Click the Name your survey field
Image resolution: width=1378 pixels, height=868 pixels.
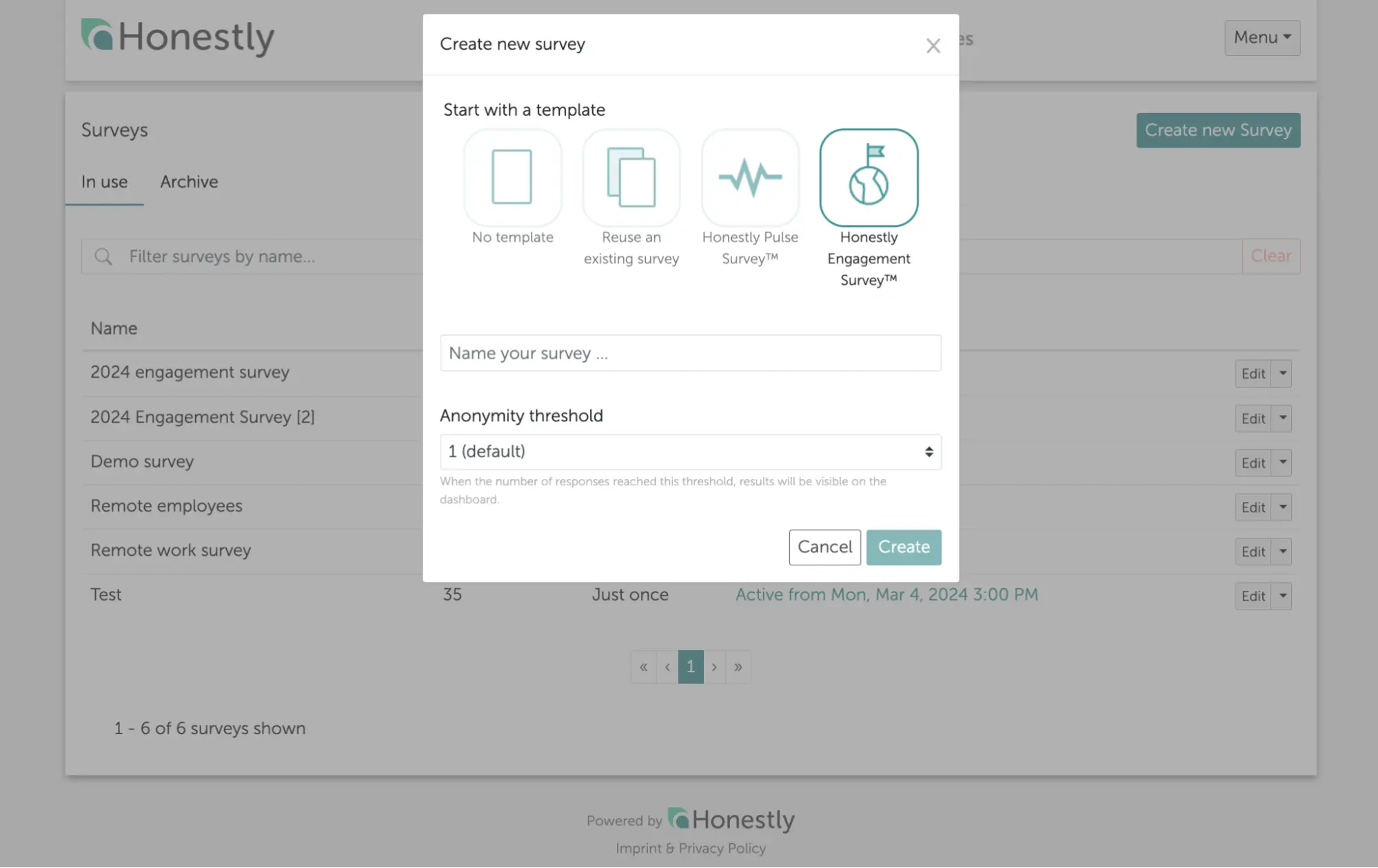coord(690,353)
